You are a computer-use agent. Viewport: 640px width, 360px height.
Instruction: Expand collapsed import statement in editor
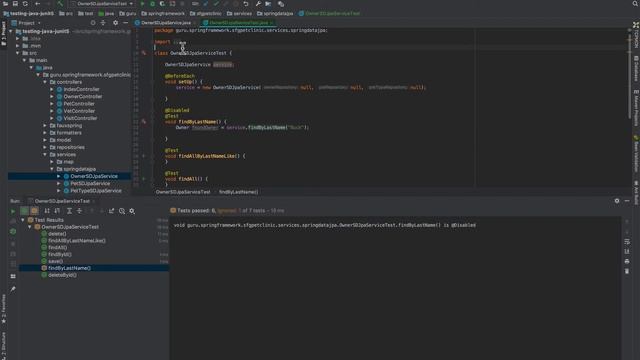(177, 42)
